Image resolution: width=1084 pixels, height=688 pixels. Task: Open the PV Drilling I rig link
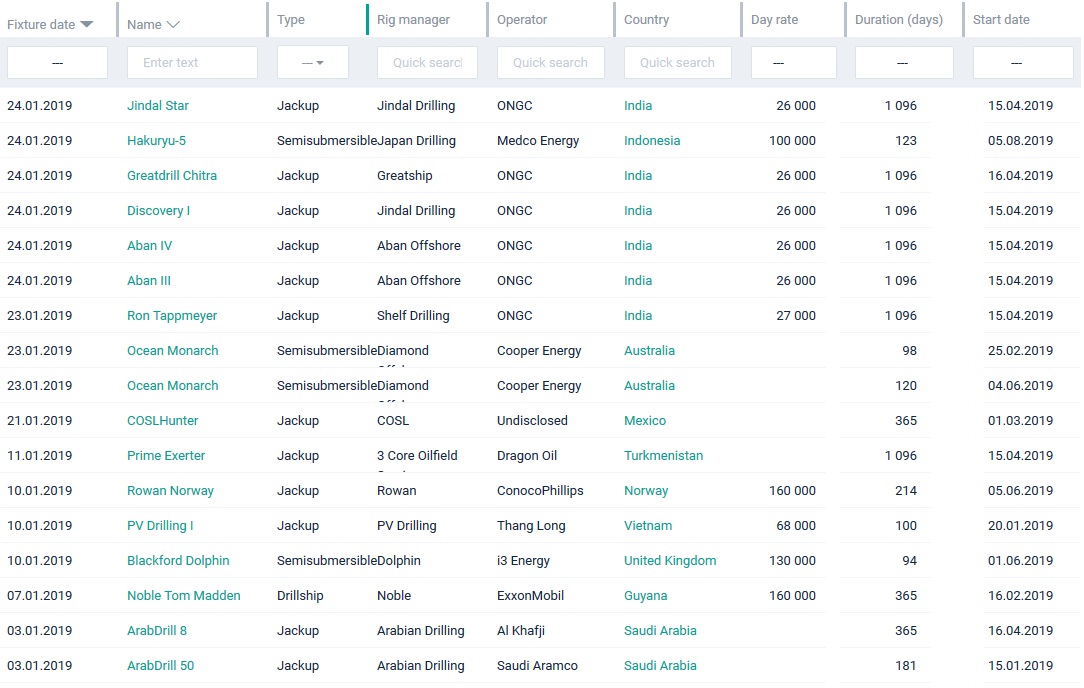[x=160, y=526]
